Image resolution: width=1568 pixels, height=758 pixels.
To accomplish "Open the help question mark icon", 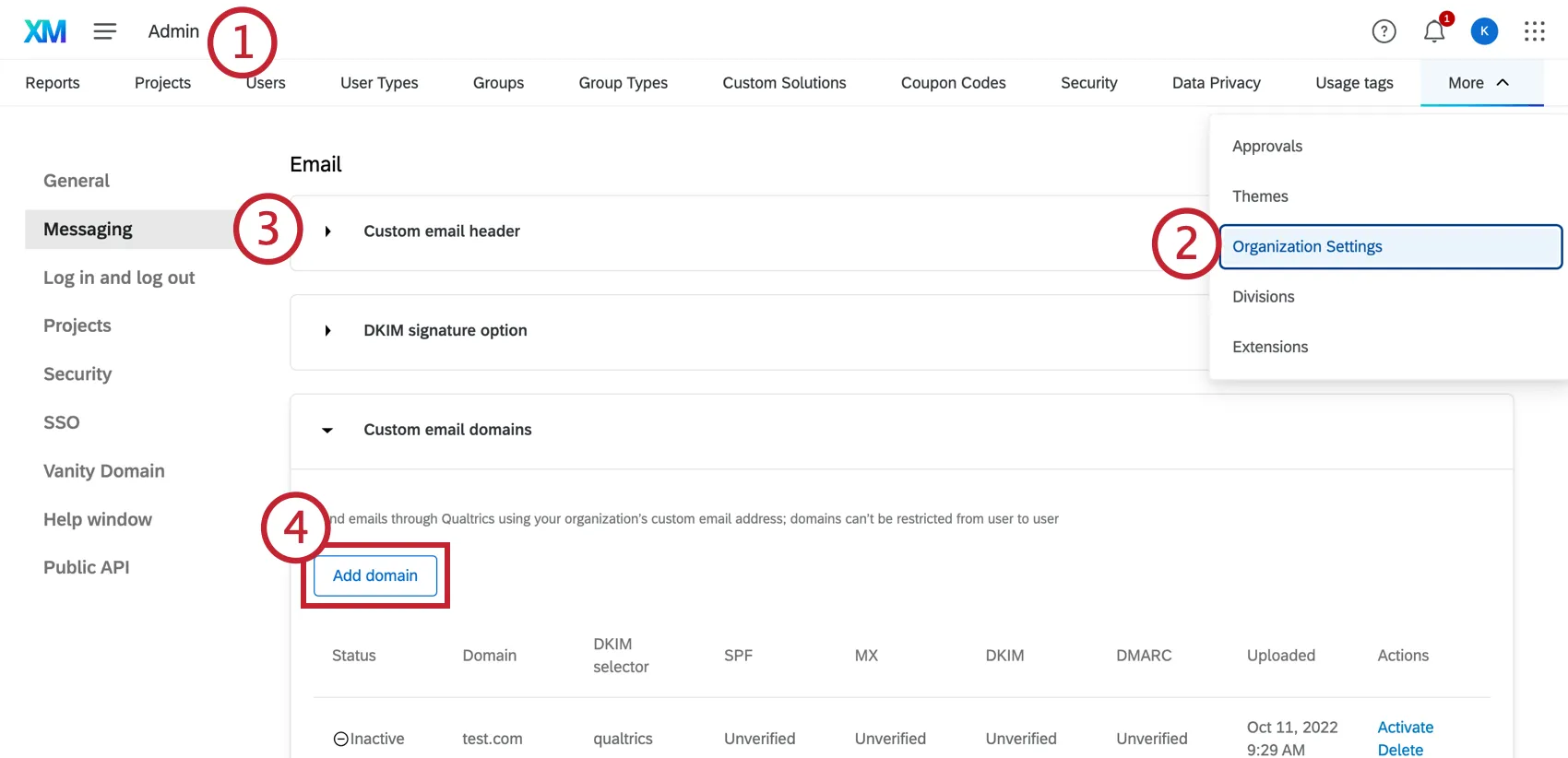I will tap(1384, 31).
